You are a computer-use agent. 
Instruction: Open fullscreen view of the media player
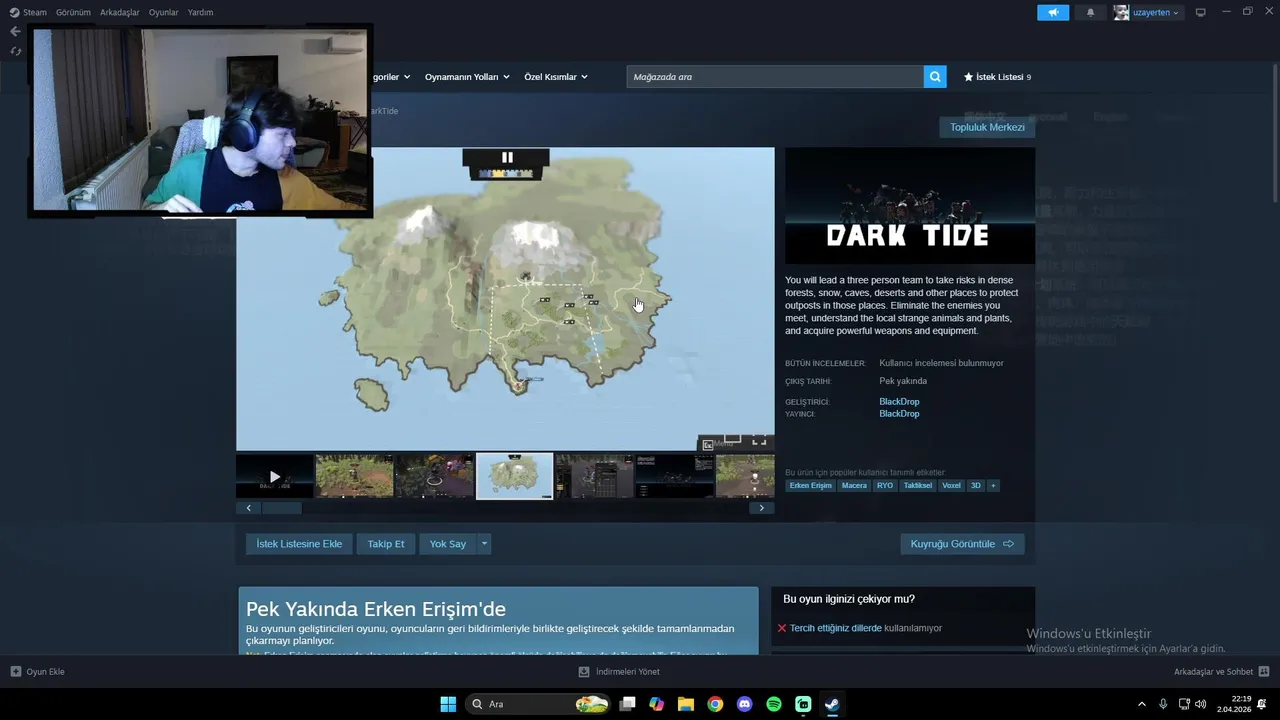759,441
